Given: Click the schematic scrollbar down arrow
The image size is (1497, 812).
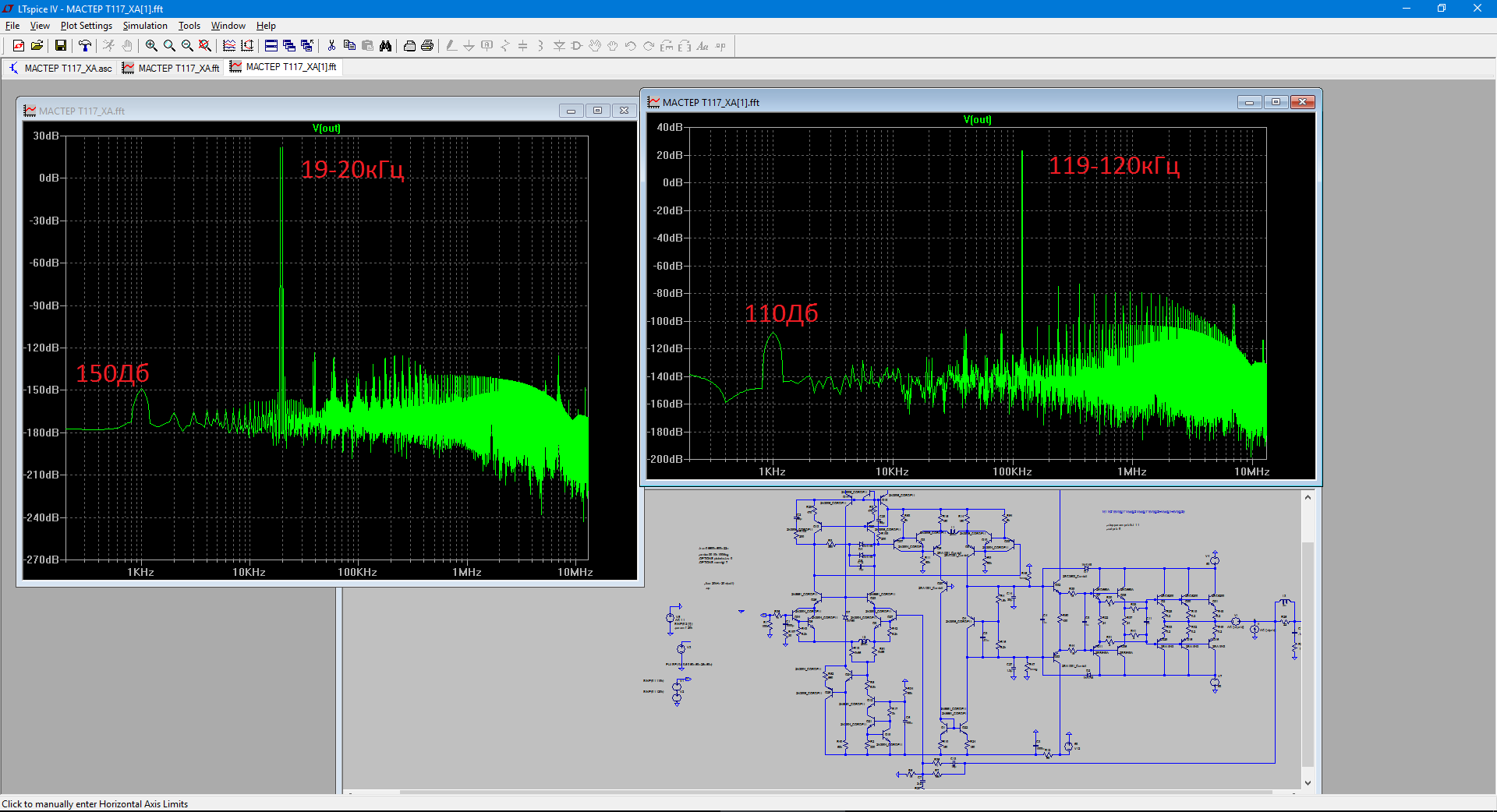Looking at the screenshot, I should [x=1308, y=783].
